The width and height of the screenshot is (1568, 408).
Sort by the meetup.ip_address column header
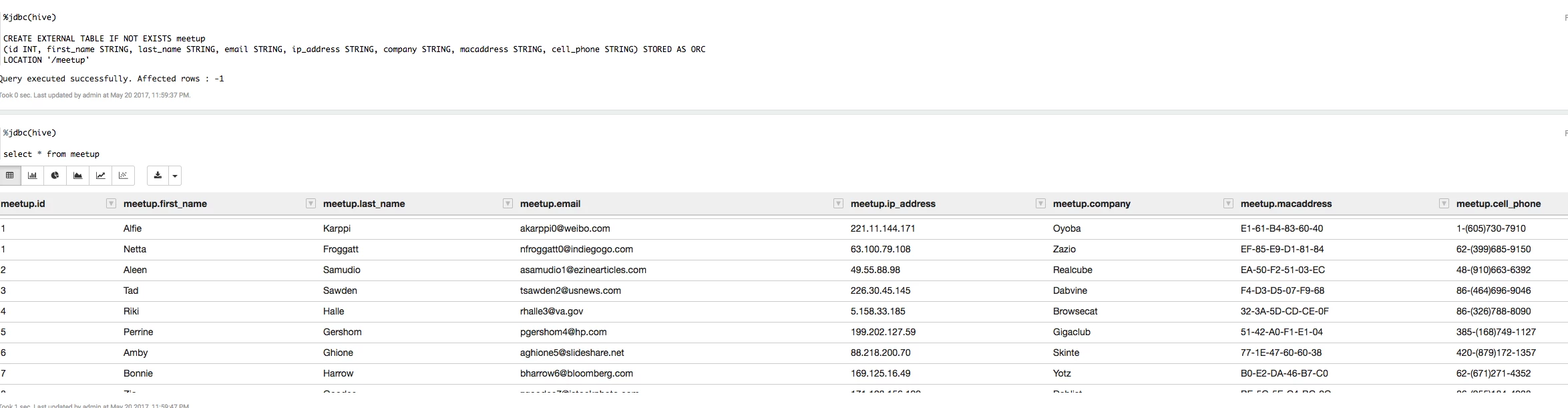[x=893, y=204]
